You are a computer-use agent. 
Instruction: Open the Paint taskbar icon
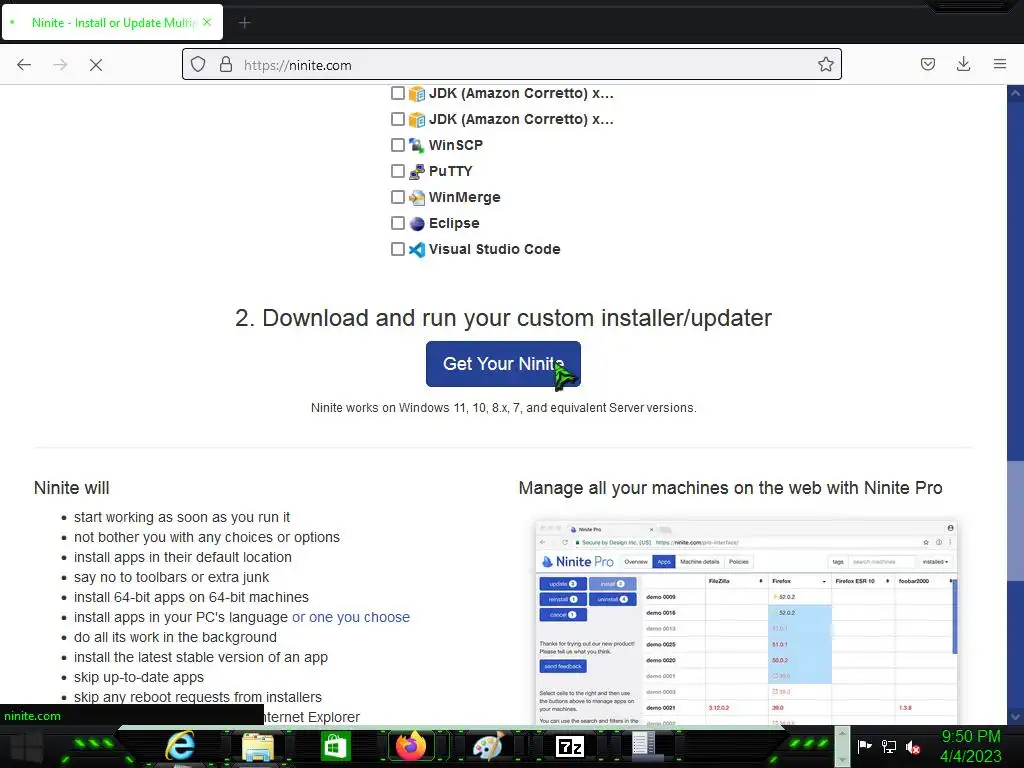pos(488,746)
